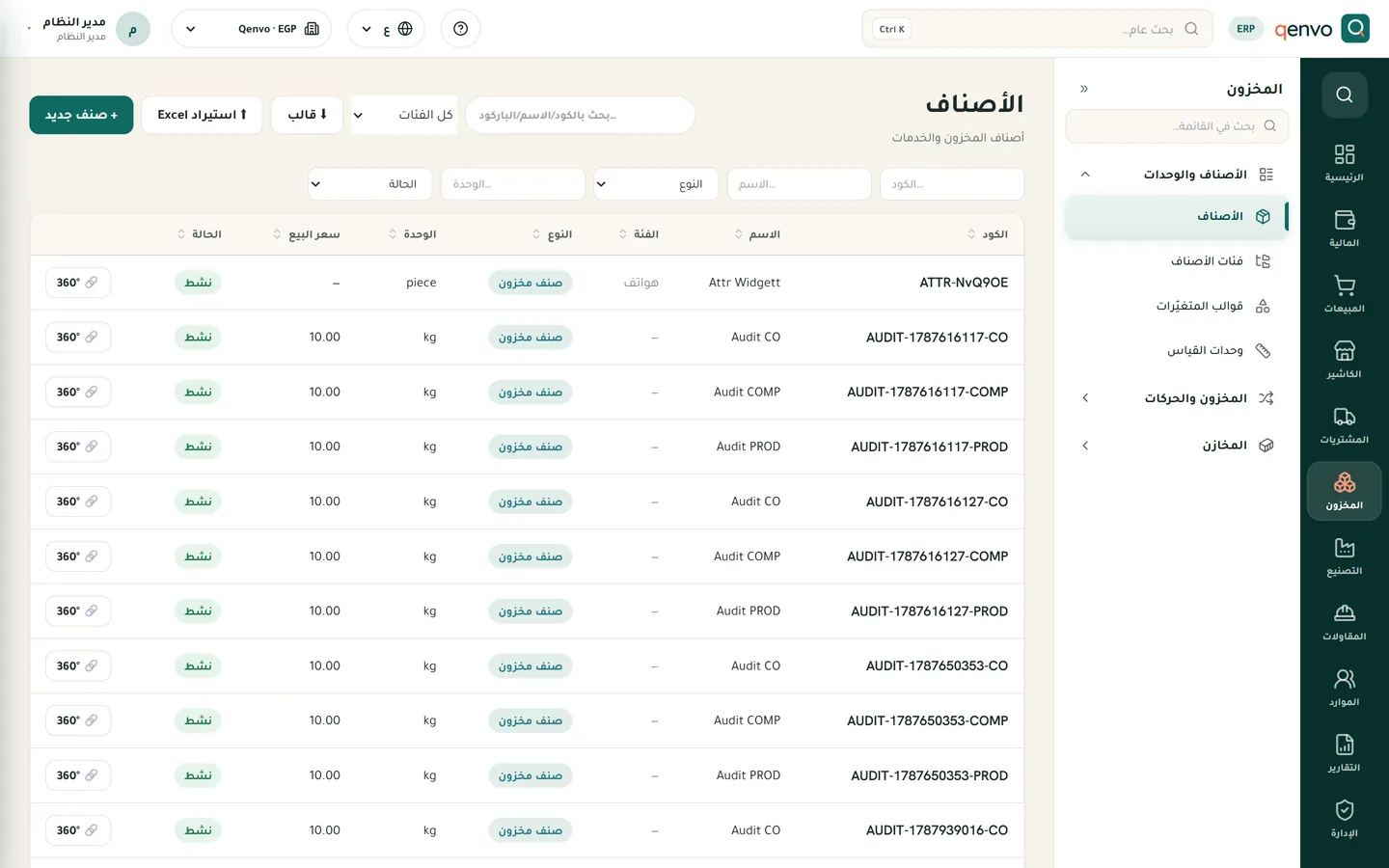The width and height of the screenshot is (1389, 868).
Task: Open the Manufacturing (التصنيع) module icon
Action: 1344,556
